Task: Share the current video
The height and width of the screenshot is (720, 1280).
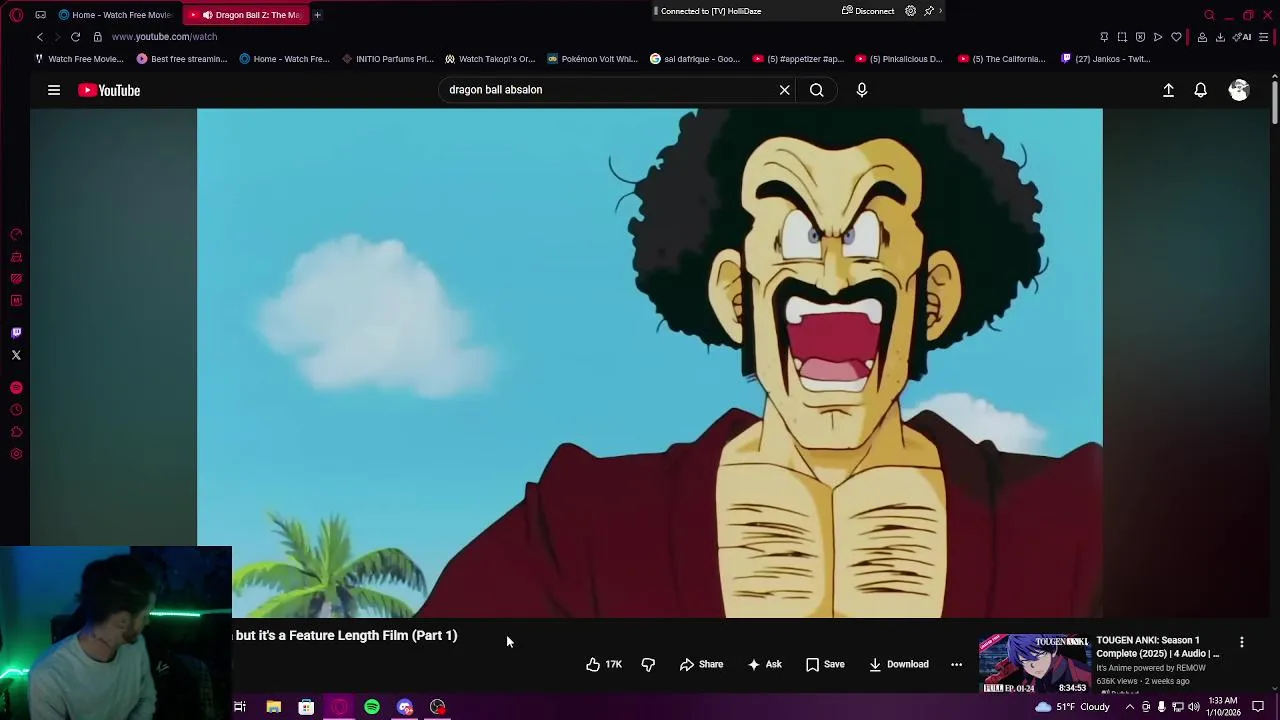Action: [701, 664]
